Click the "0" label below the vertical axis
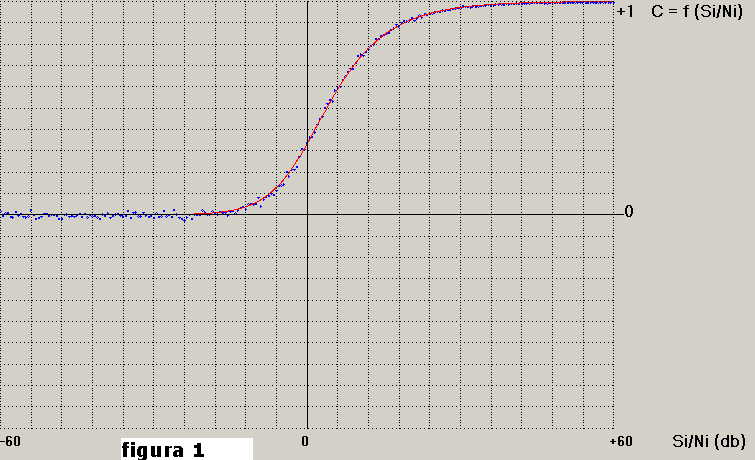 click(306, 441)
